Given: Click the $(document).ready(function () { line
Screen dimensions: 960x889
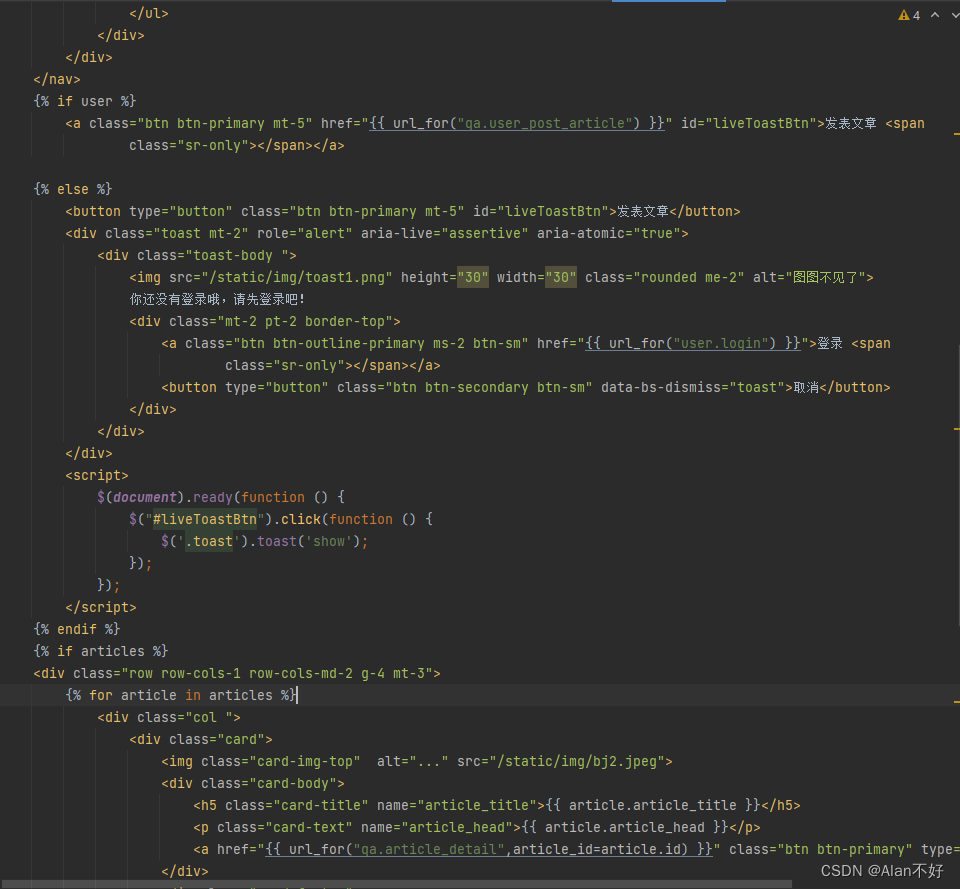Looking at the screenshot, I should click(x=220, y=497).
